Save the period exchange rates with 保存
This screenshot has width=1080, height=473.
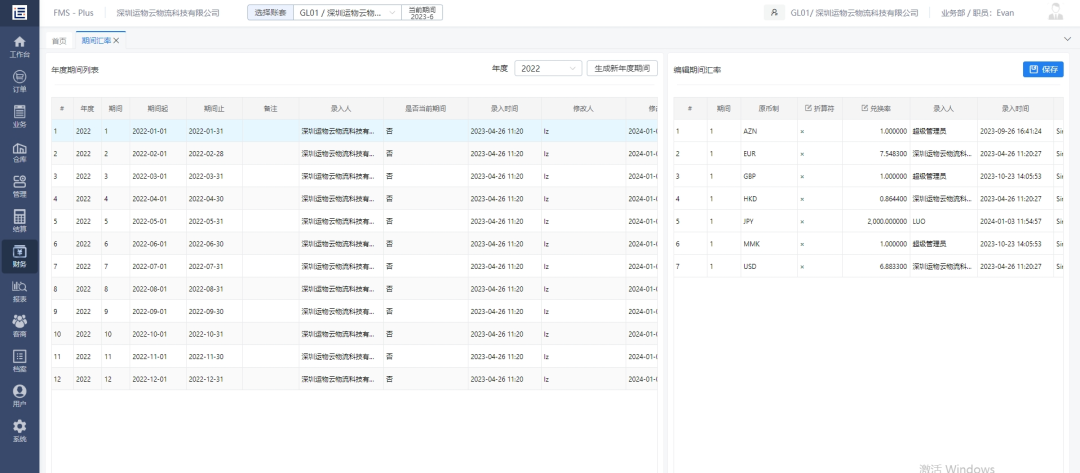[x=1043, y=69]
